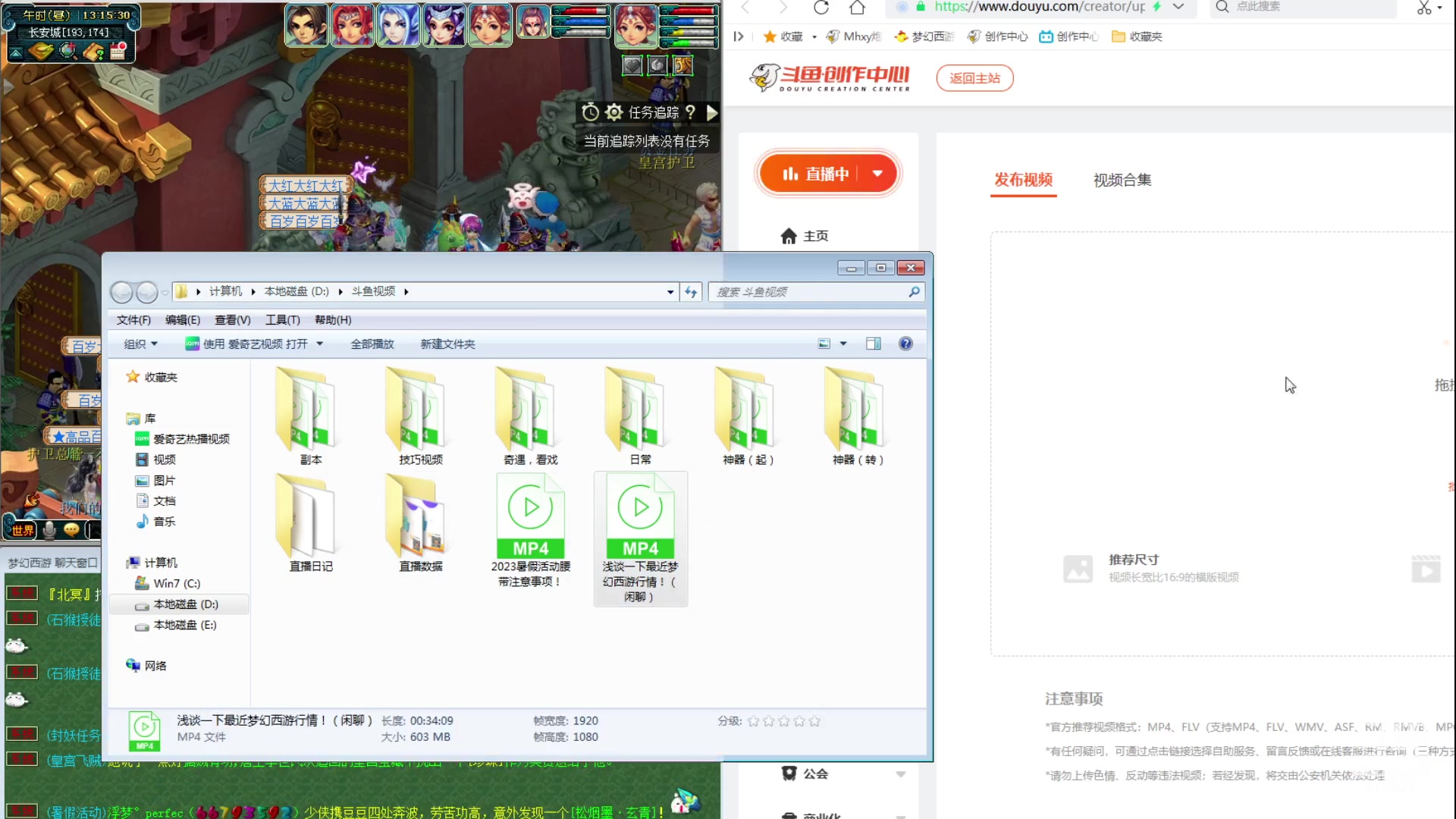Click the golden buff status icon in game
1456x819 pixels.
(682, 65)
